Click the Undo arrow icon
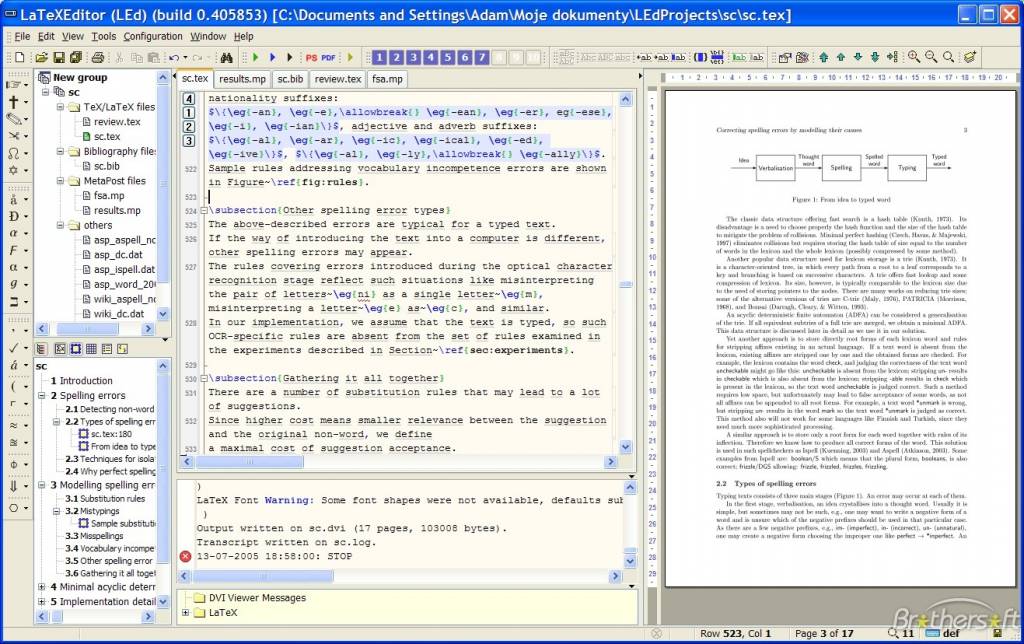Image resolution: width=1024 pixels, height=644 pixels. click(176, 57)
